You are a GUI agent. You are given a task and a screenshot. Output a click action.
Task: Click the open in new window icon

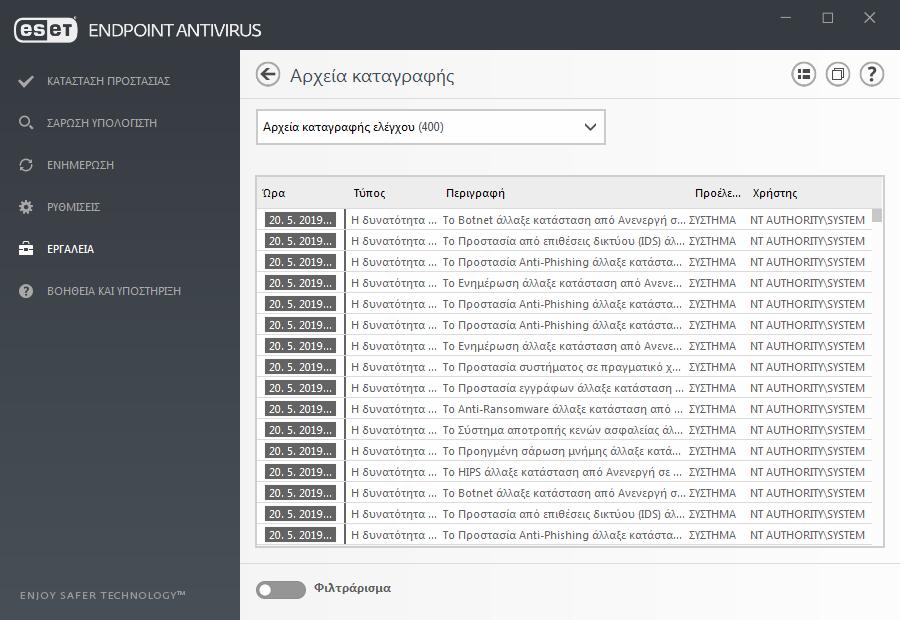(837, 75)
